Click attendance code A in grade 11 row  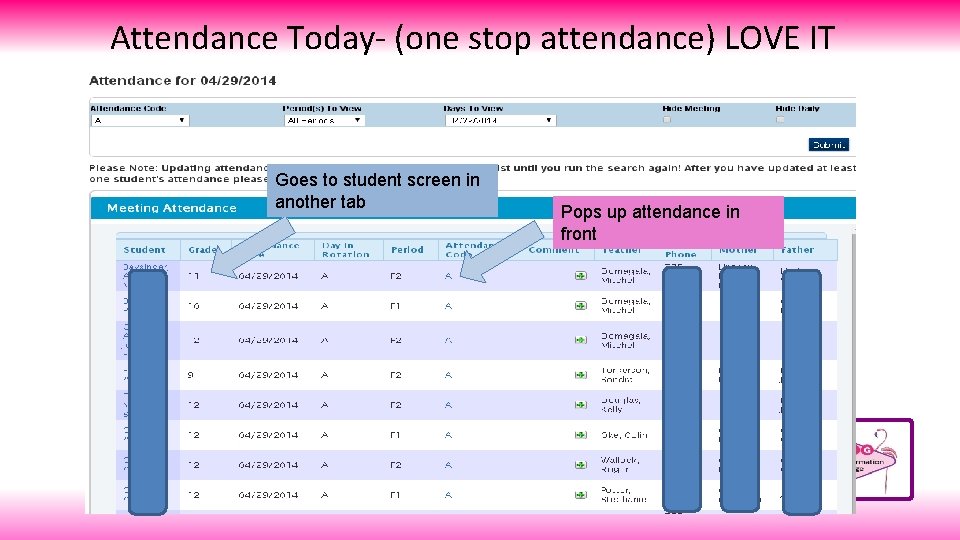click(448, 276)
